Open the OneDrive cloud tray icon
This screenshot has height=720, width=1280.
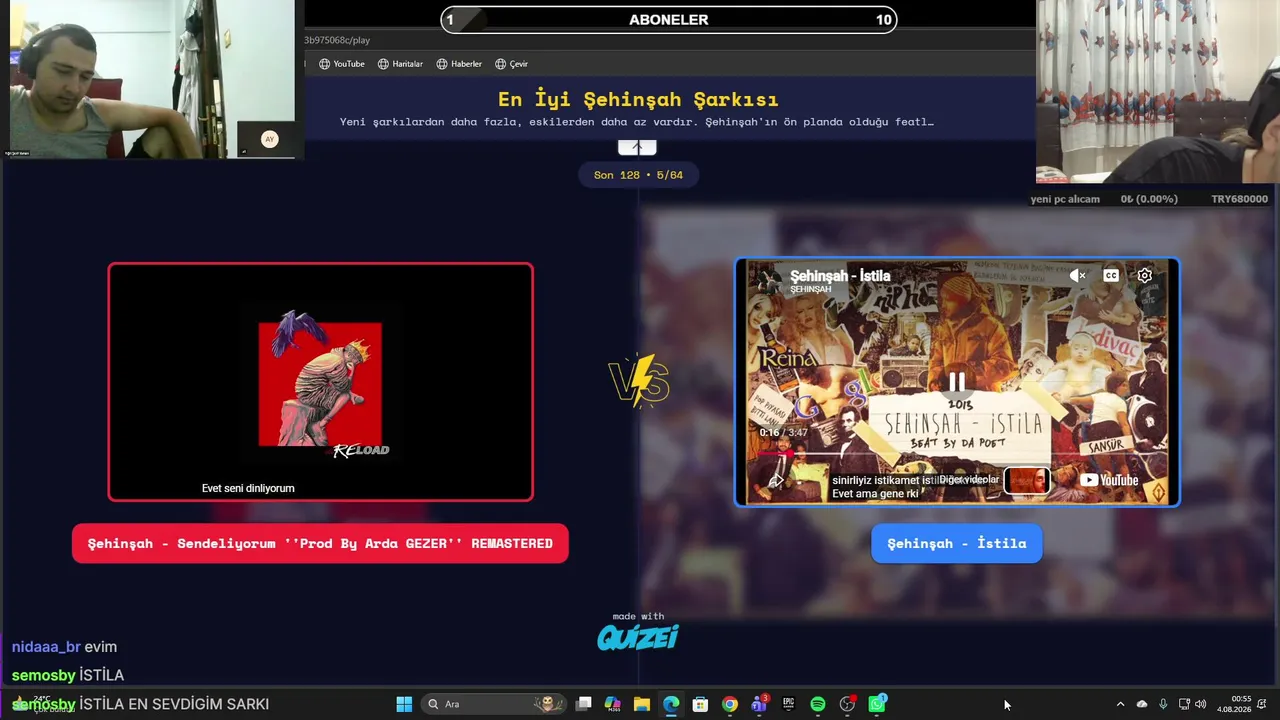tap(1142, 704)
